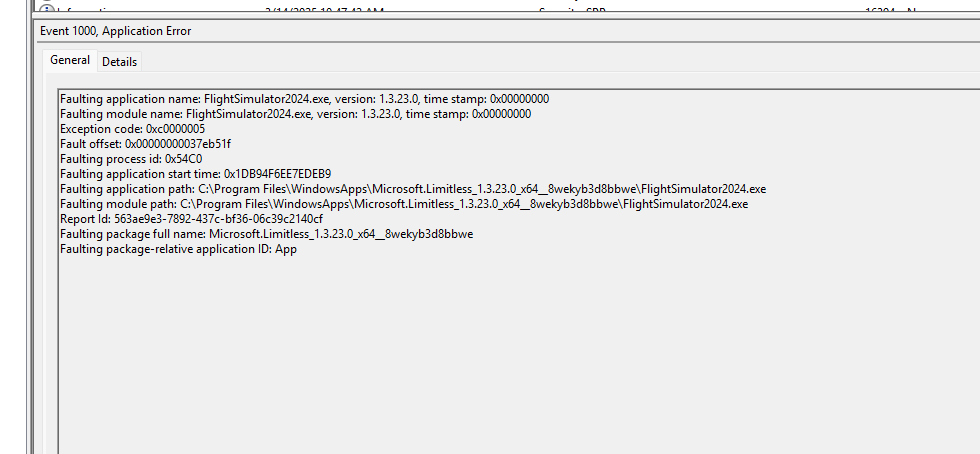Click the Faulting process id 0x54C0 line
This screenshot has width=980, height=454.
131,159
